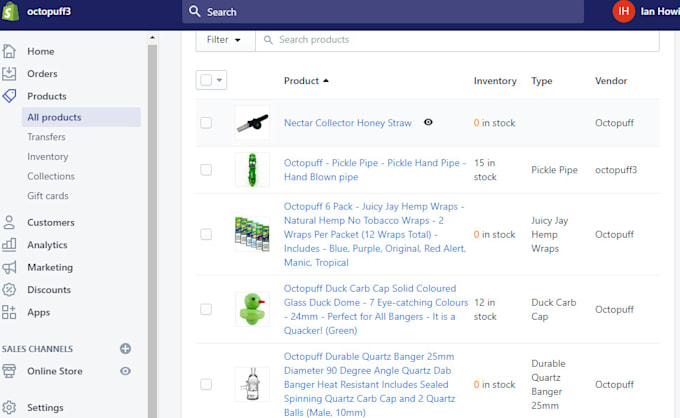
Task: Open Settings in the sidebar
Action: pos(45,408)
